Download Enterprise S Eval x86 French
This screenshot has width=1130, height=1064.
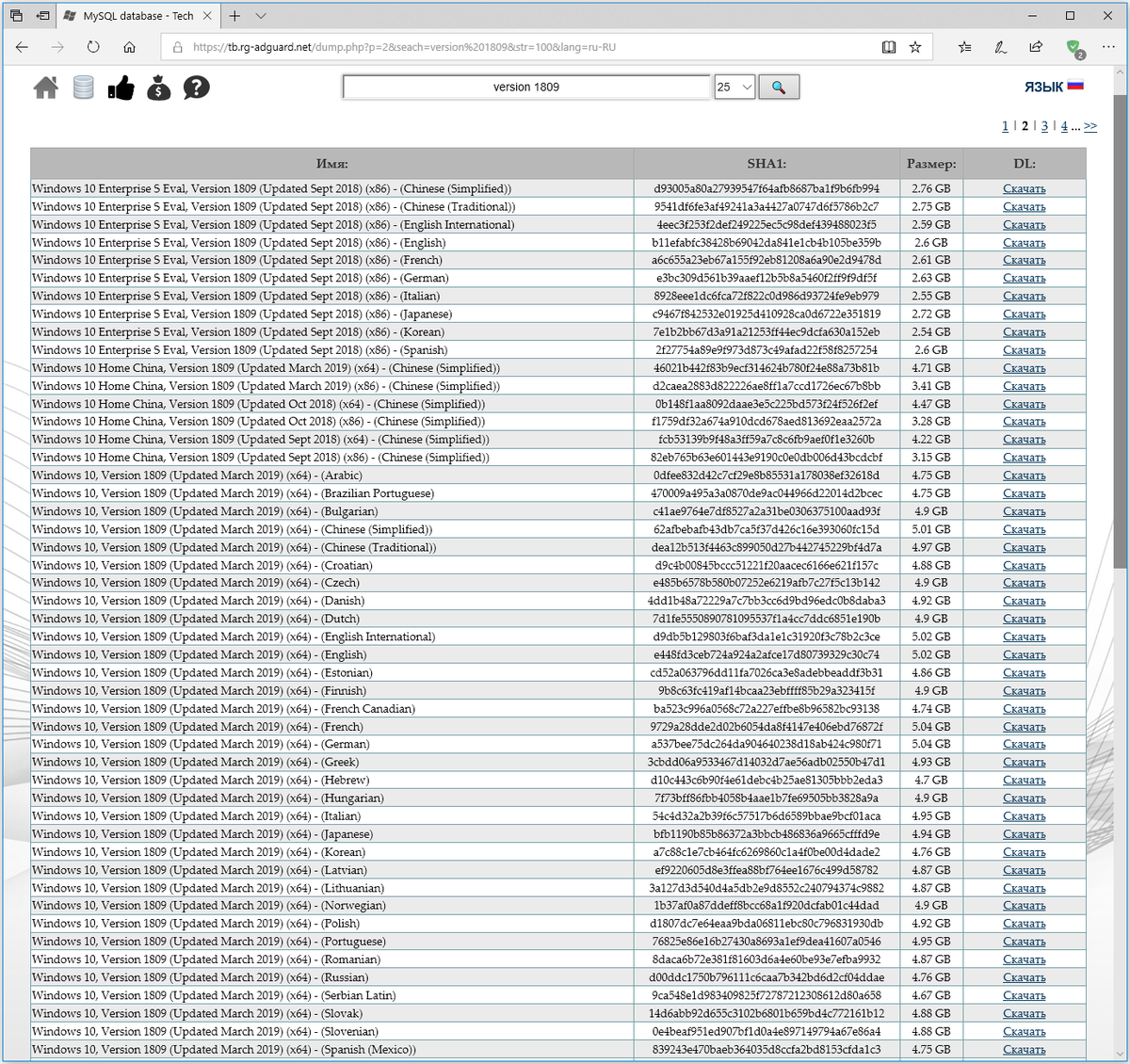(1024, 260)
